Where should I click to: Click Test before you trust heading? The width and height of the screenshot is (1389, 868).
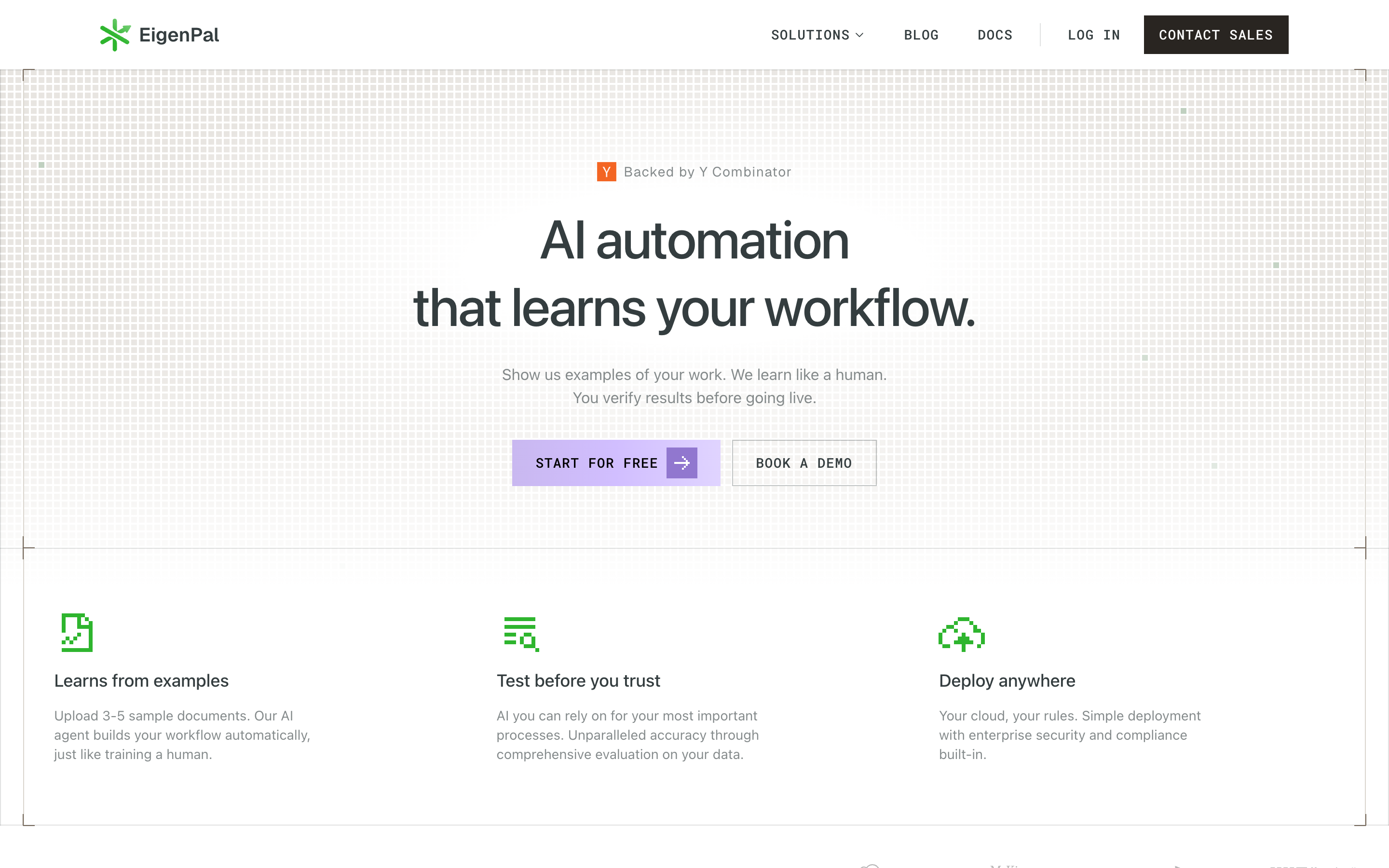578,681
